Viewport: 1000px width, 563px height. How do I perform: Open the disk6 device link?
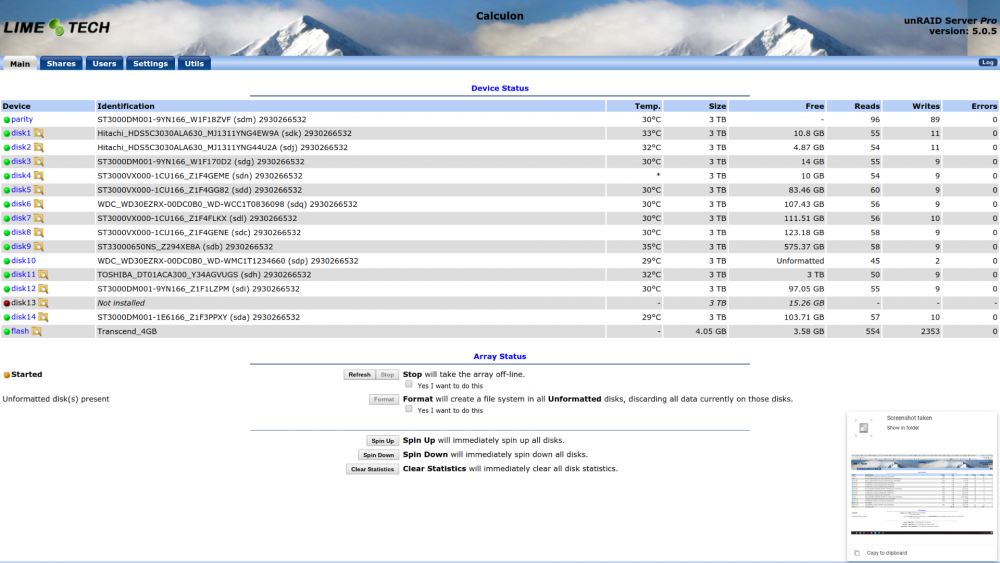(20, 204)
